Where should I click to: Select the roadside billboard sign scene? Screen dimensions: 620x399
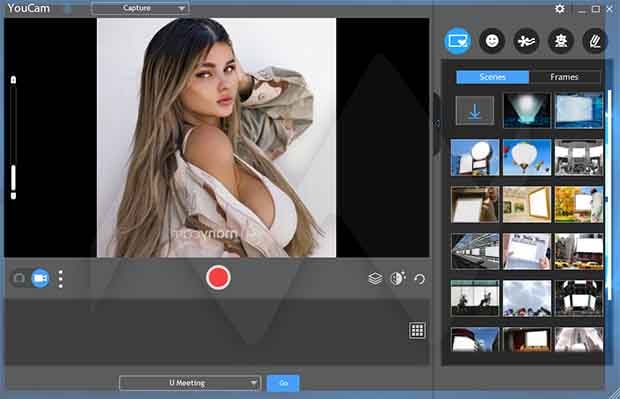[475, 157]
